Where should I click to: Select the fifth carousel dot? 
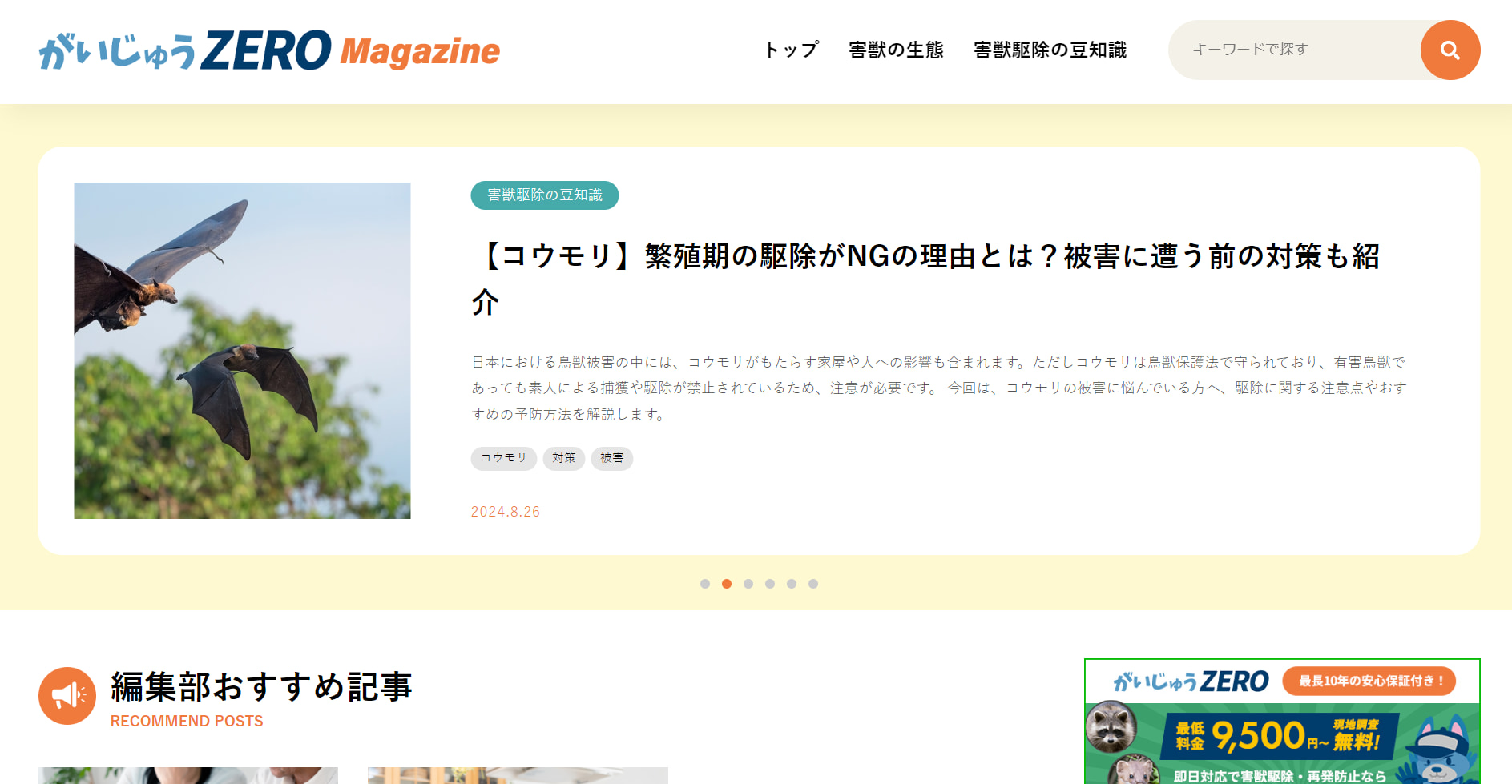coord(792,584)
